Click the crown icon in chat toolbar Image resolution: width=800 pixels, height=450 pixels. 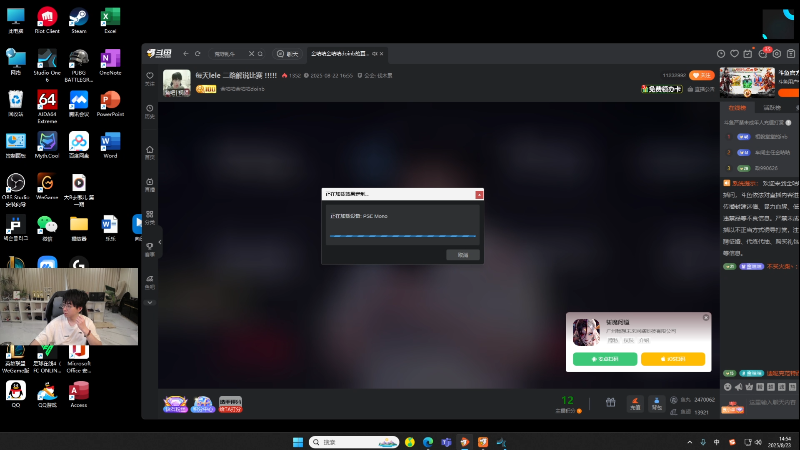pyautogui.click(x=749, y=387)
